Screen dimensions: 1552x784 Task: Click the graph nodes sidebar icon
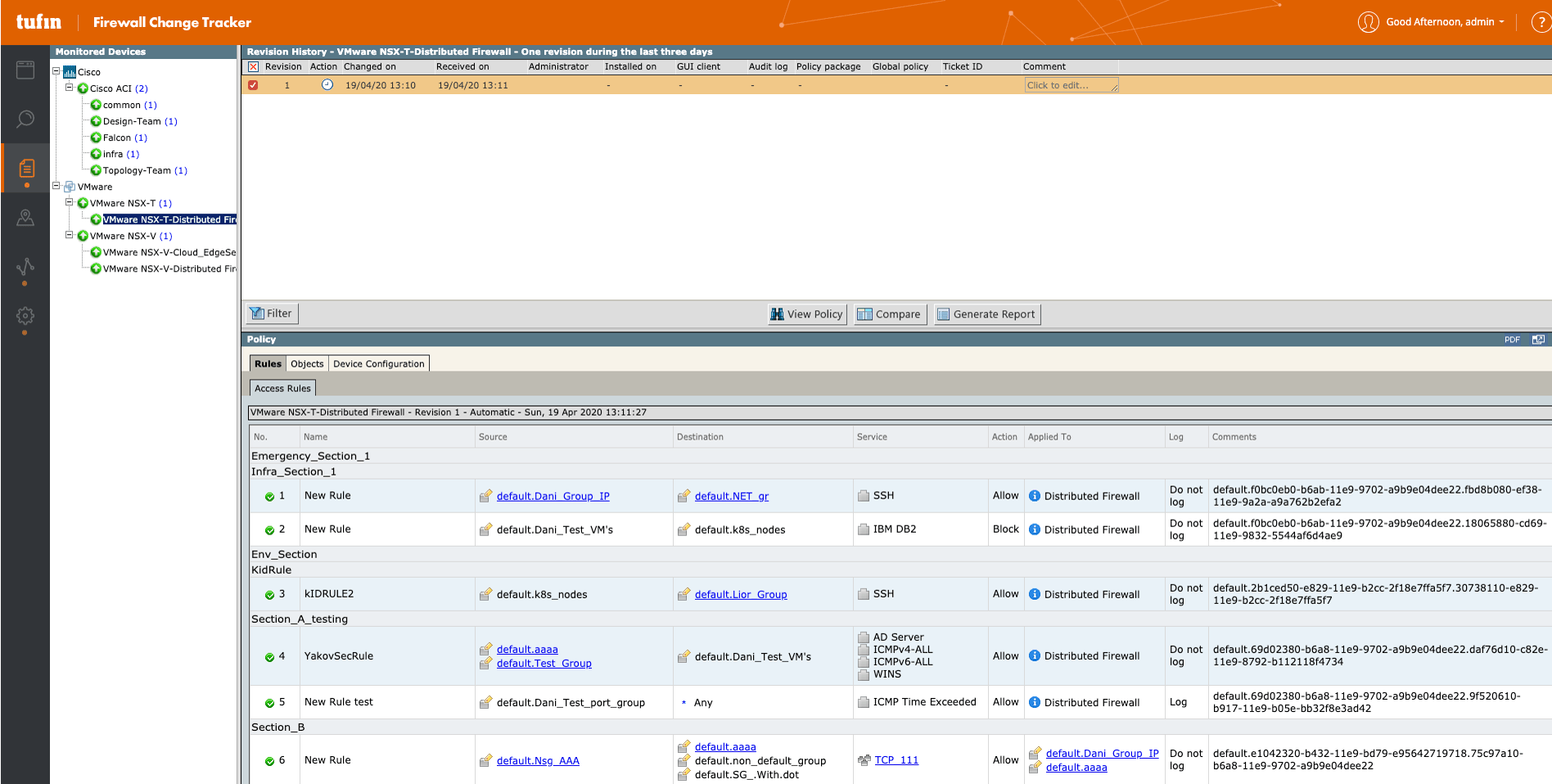25,267
